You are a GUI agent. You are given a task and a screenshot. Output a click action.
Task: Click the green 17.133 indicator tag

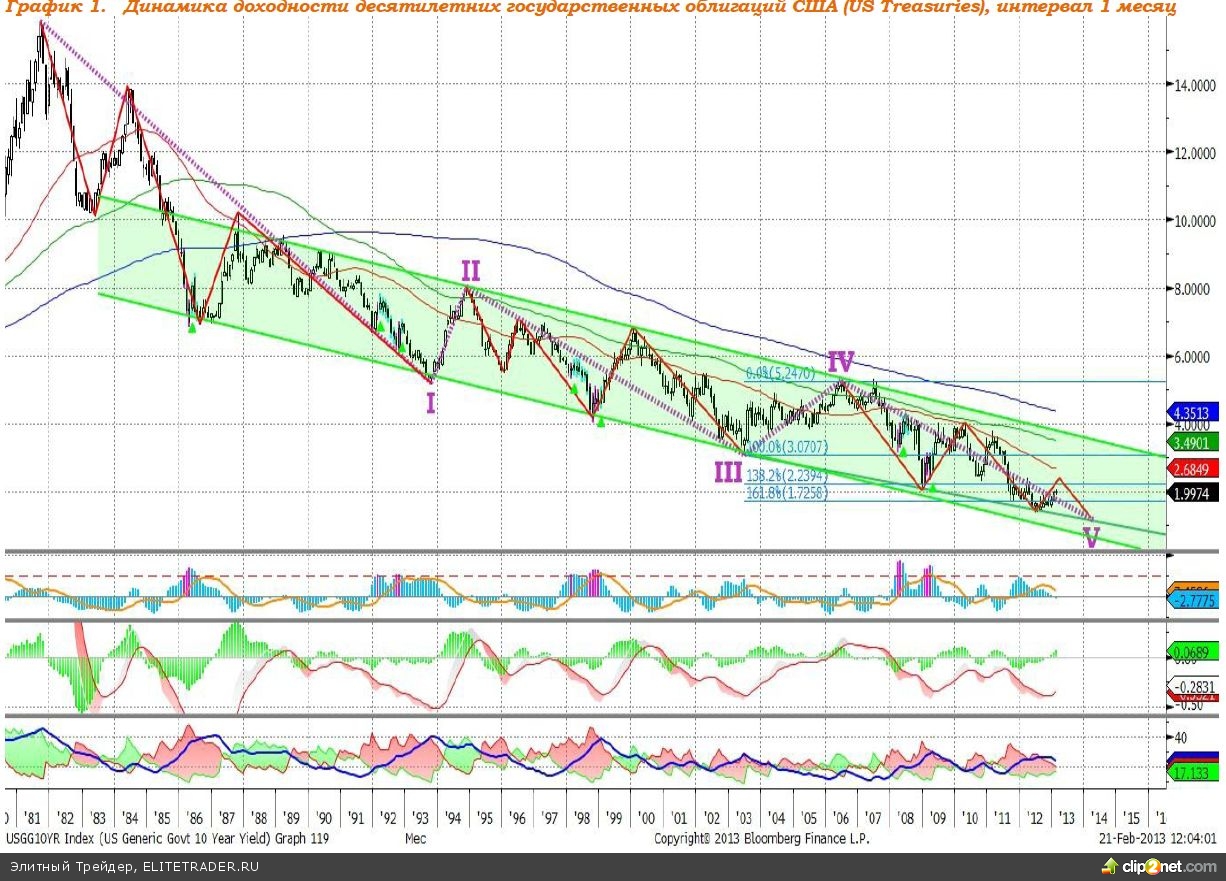1194,774
